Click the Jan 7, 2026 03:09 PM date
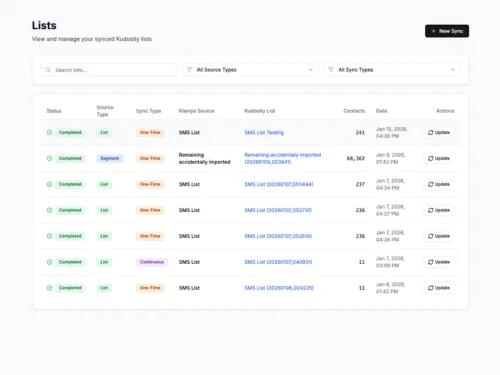This screenshot has width=500, height=375. click(x=390, y=262)
